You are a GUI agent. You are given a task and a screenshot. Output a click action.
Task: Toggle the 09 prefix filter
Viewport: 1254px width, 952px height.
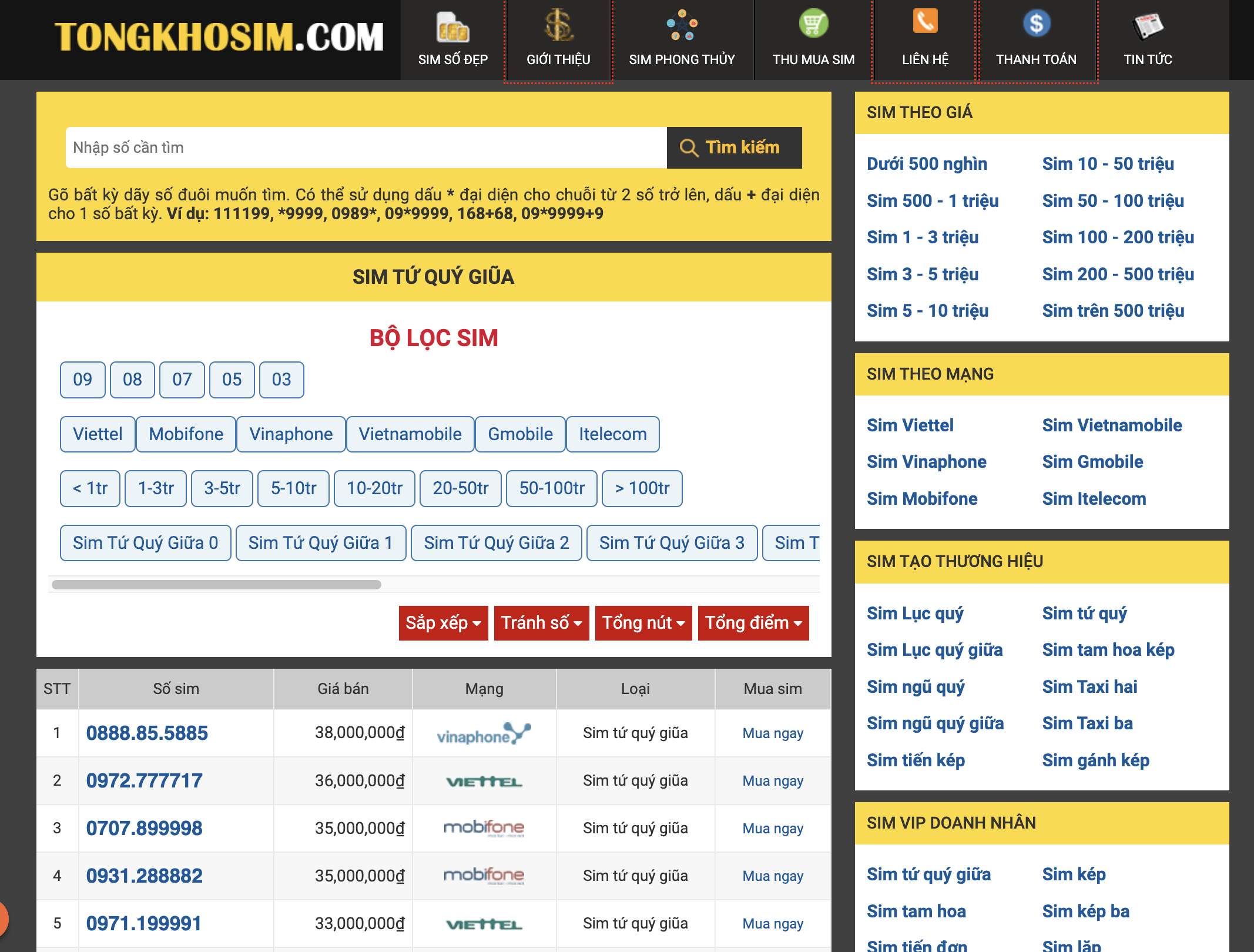[82, 380]
